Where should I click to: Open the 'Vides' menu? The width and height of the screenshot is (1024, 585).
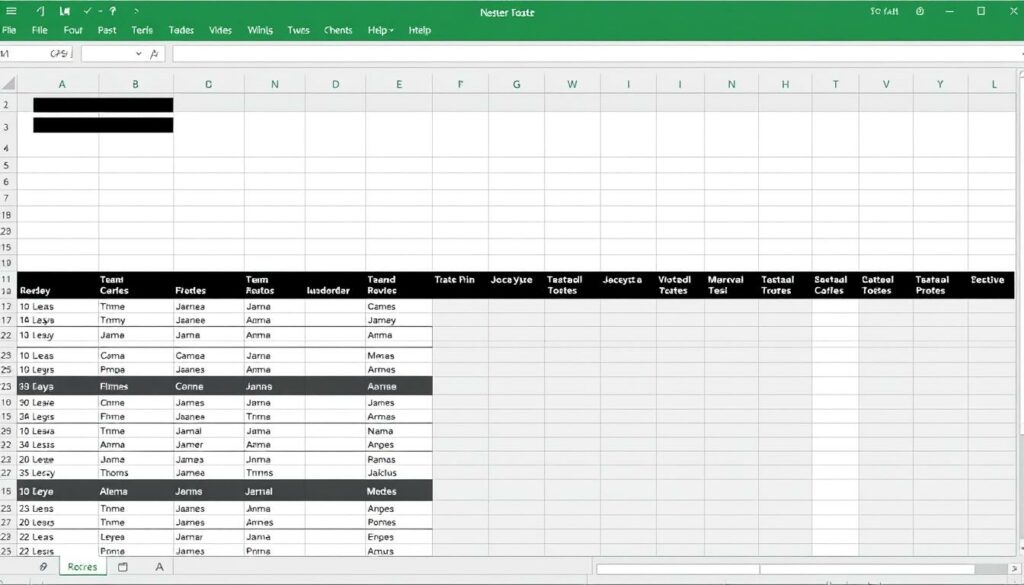coord(220,30)
